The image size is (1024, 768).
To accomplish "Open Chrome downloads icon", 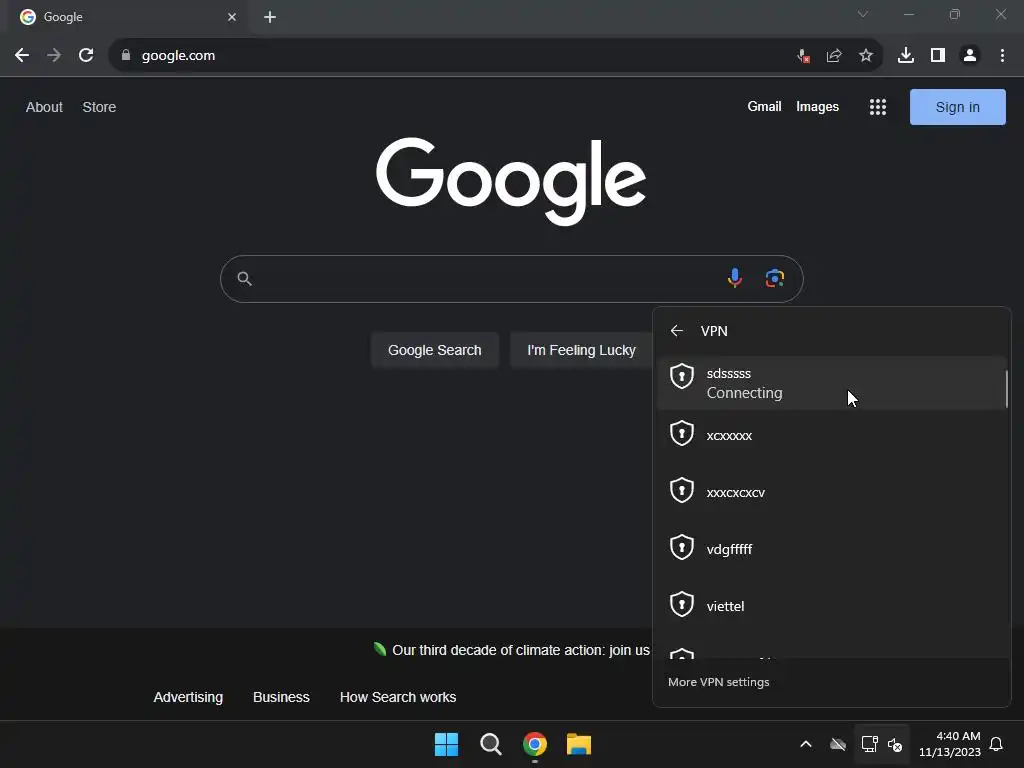I will point(906,56).
